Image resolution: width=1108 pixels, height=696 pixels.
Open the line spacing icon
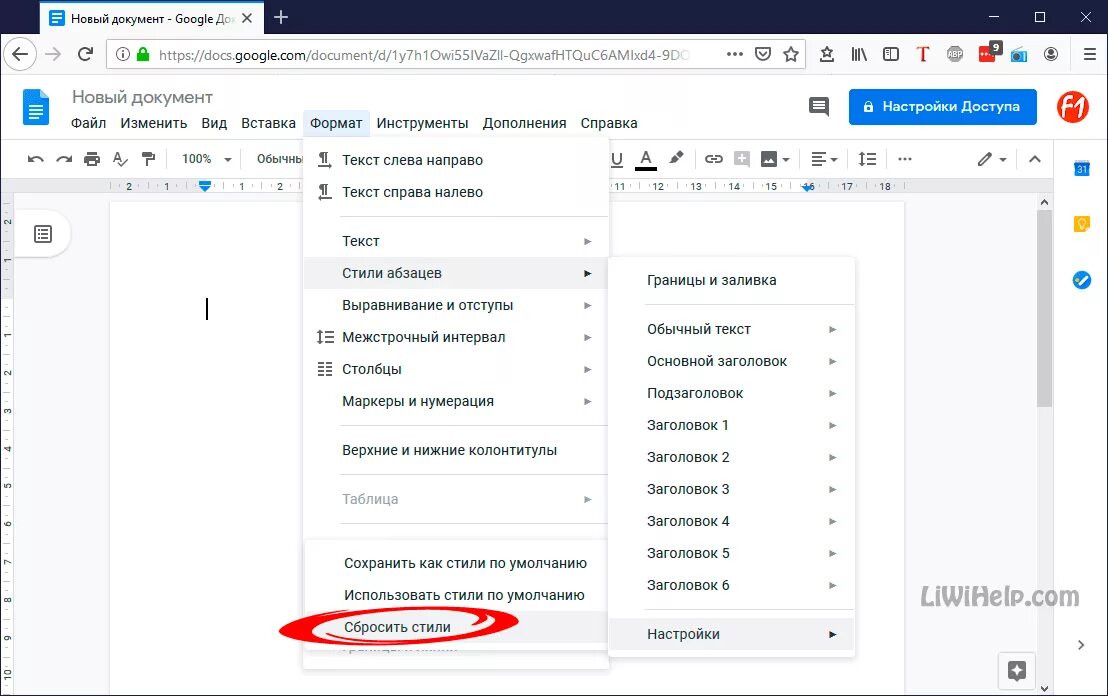867,159
